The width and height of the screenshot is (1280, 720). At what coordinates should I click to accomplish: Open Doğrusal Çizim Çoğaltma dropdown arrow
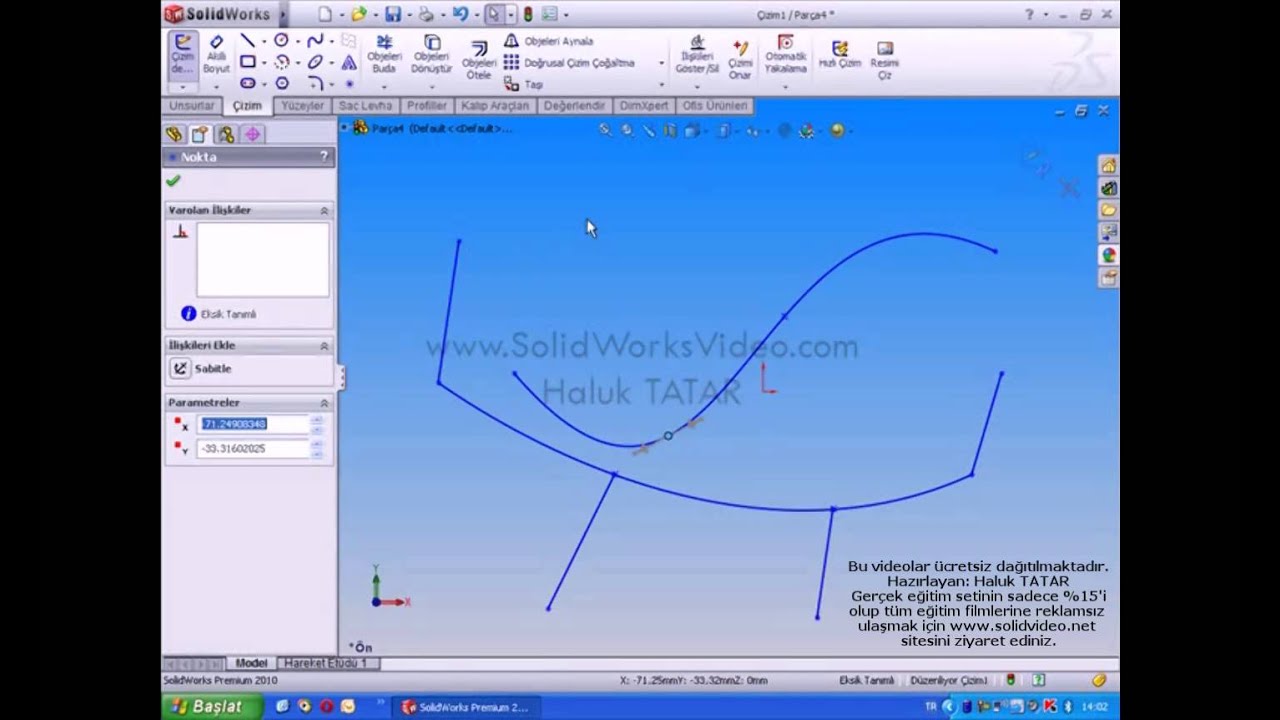pyautogui.click(x=661, y=63)
